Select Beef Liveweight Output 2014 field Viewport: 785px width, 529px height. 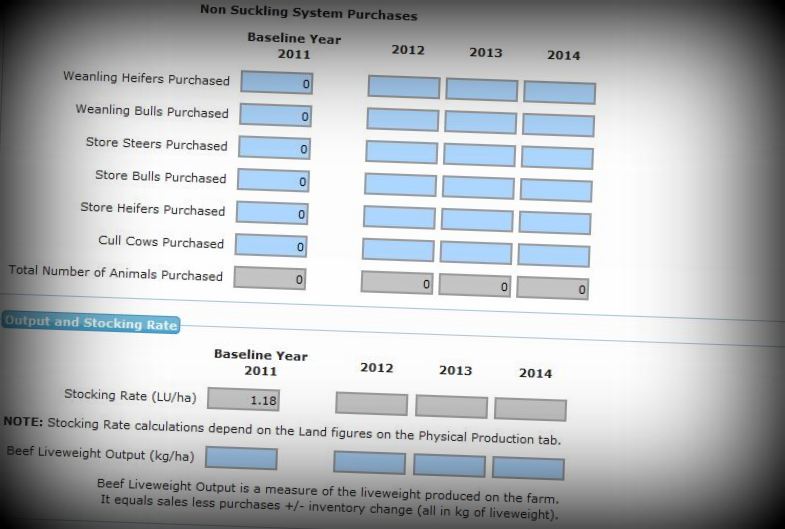528,468
